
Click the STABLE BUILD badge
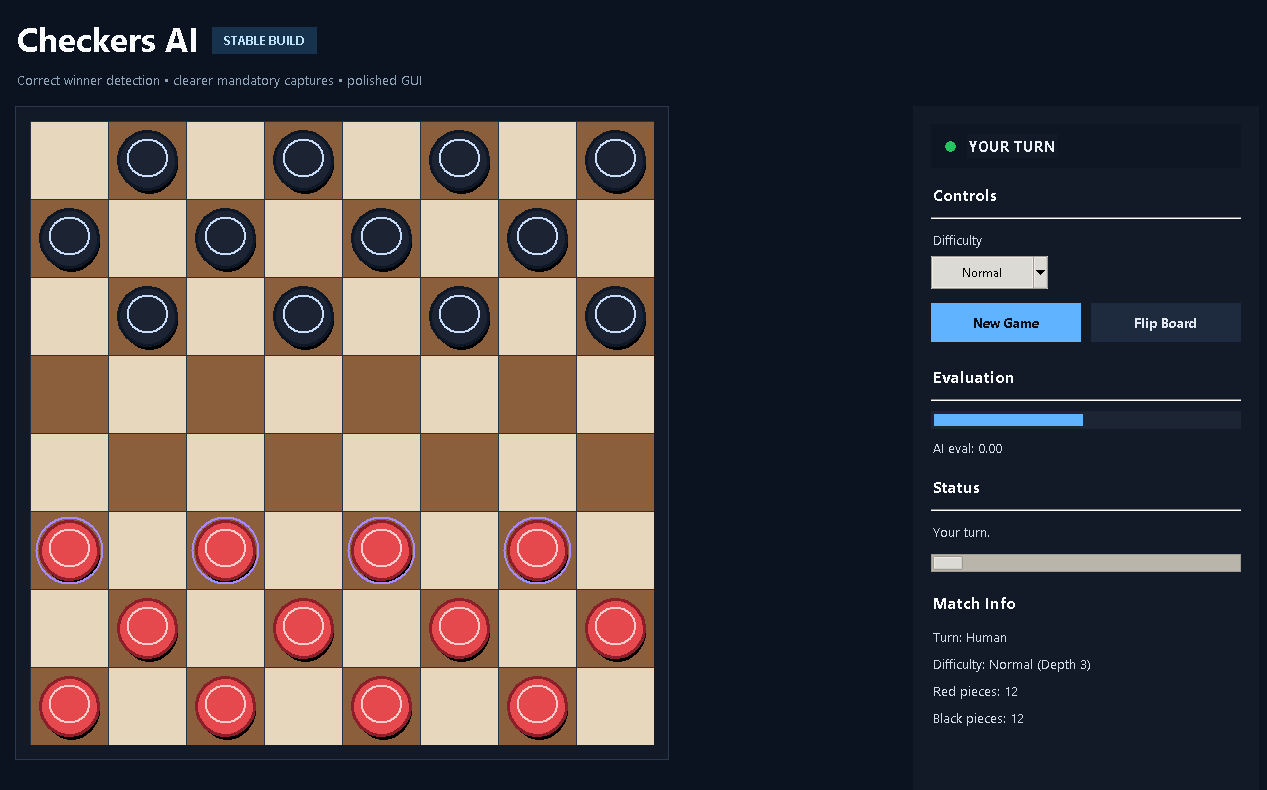(264, 41)
